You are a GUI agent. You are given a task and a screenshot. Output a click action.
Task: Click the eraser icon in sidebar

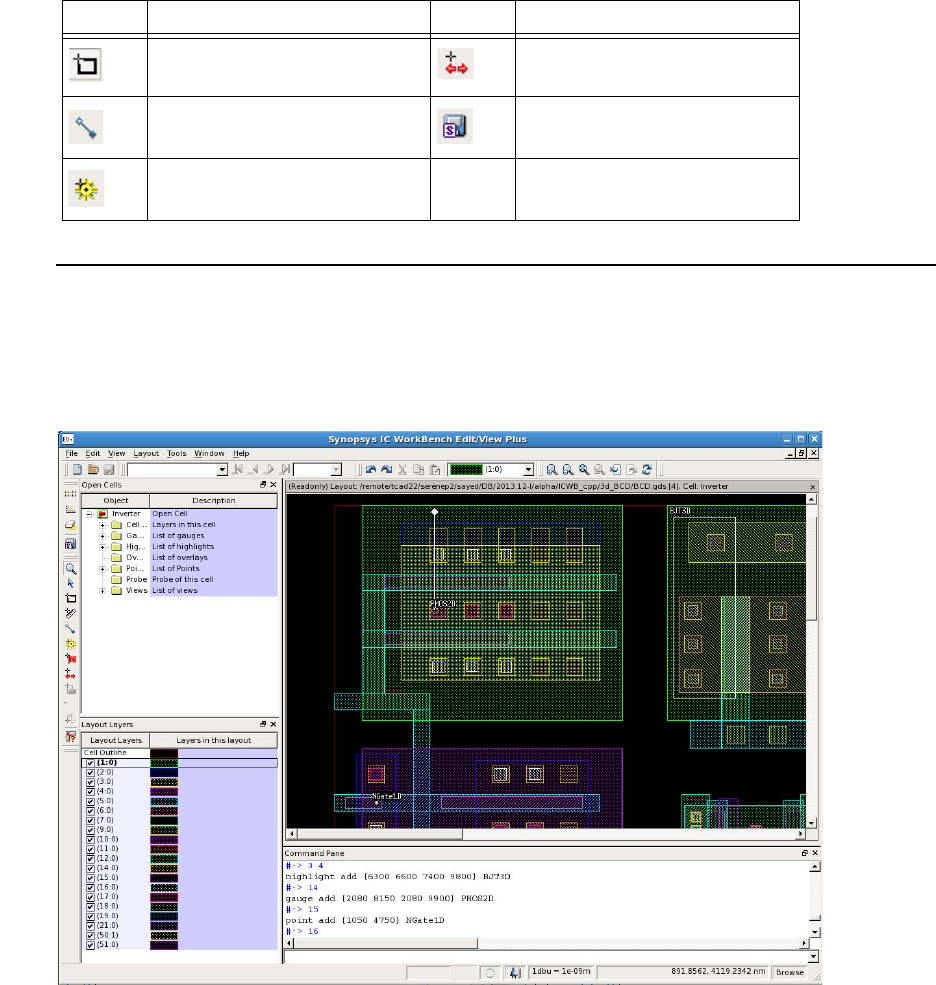pyautogui.click(x=71, y=525)
